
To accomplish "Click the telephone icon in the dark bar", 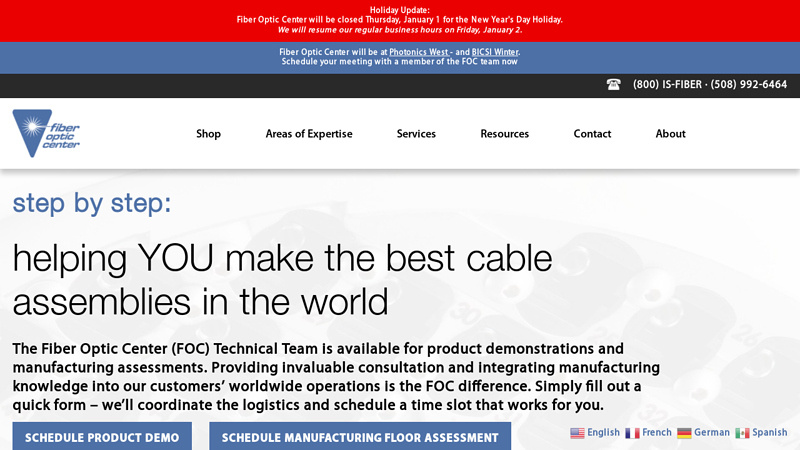I will [x=613, y=84].
